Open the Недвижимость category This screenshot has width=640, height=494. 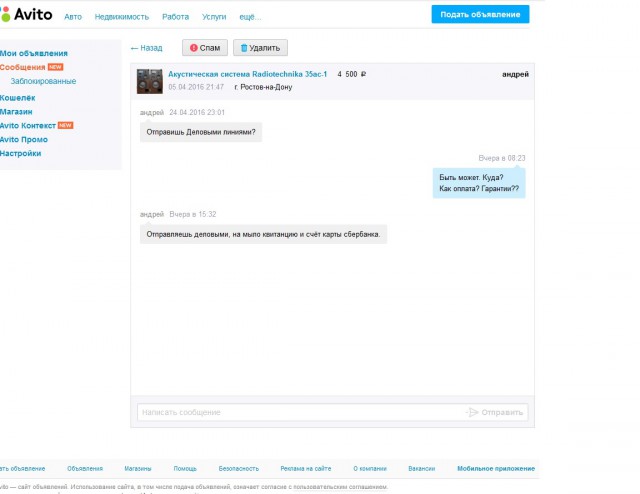coord(122,17)
